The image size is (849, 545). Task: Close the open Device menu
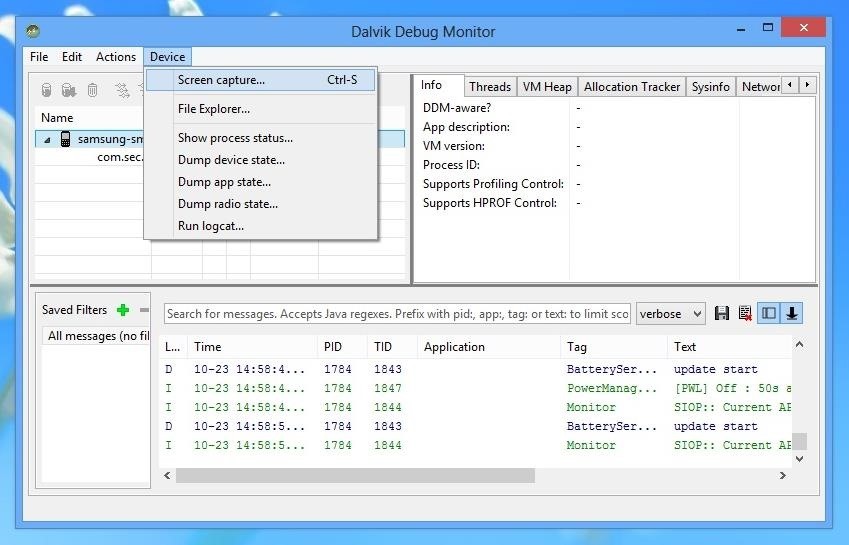[167, 57]
